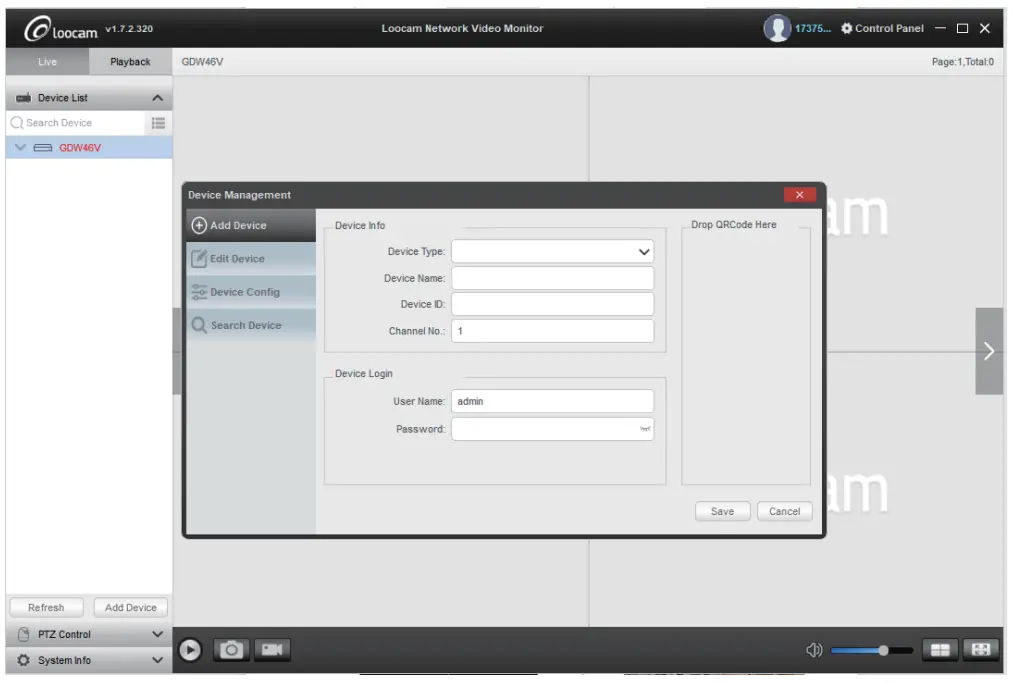Screen dimensions: 1014x684
Task: Maximize the Loocam window
Action: (962, 28)
